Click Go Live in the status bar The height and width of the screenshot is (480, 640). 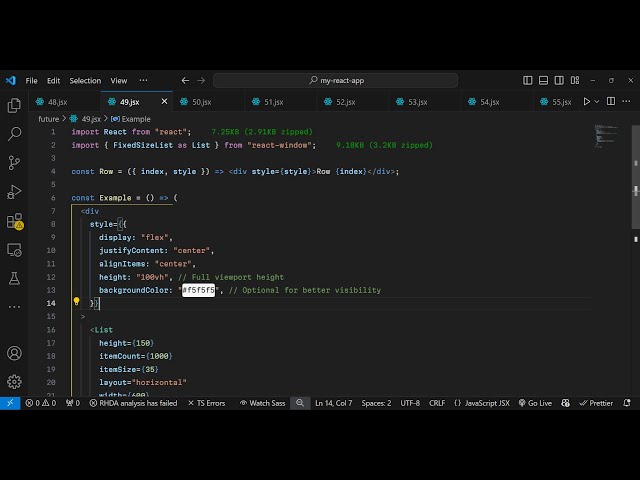[535, 403]
